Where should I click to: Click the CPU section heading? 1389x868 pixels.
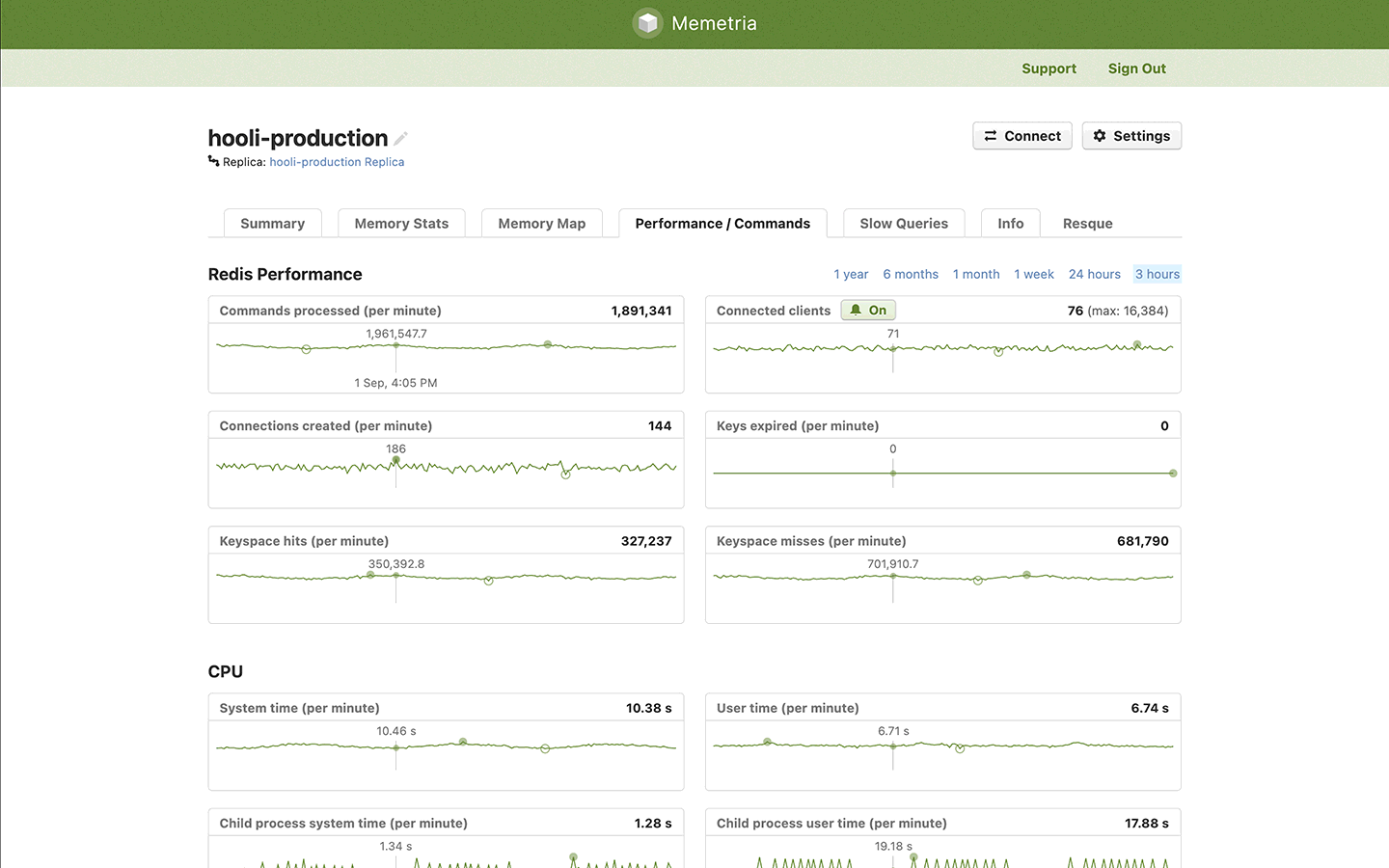(x=225, y=671)
